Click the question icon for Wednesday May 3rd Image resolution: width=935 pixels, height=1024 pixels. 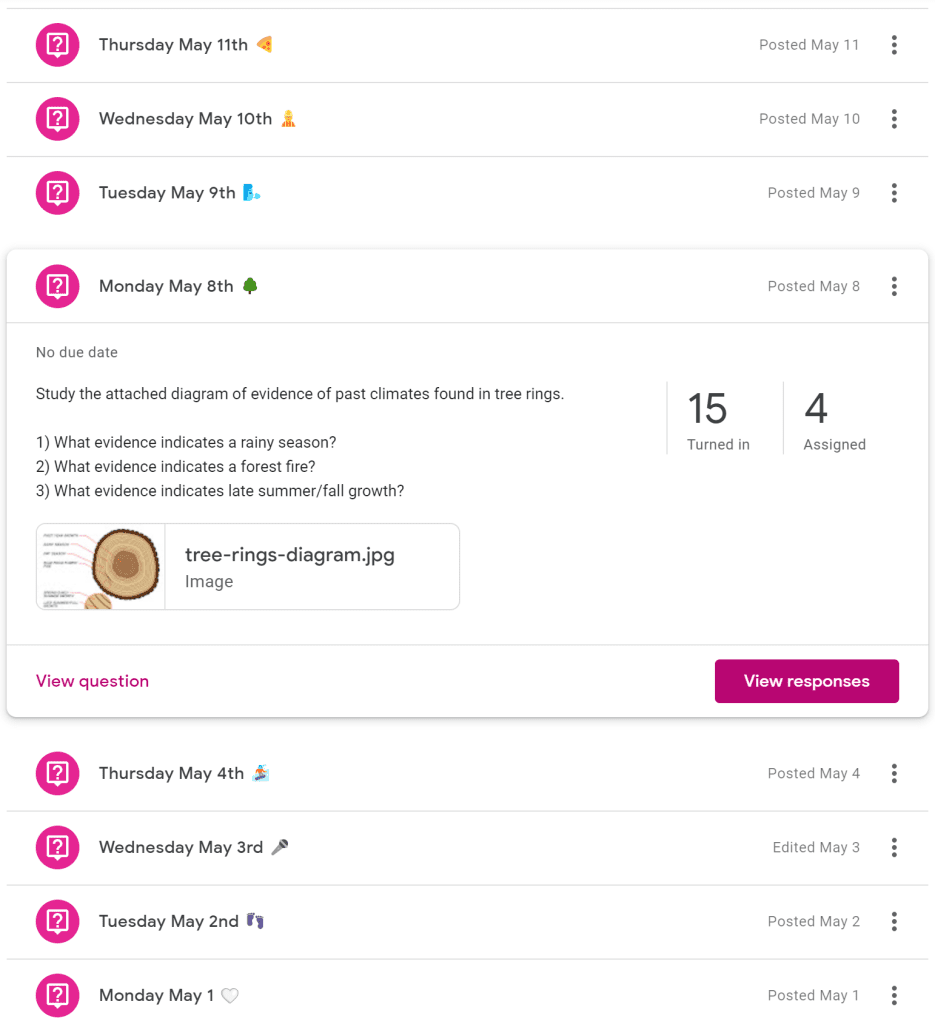pos(57,847)
